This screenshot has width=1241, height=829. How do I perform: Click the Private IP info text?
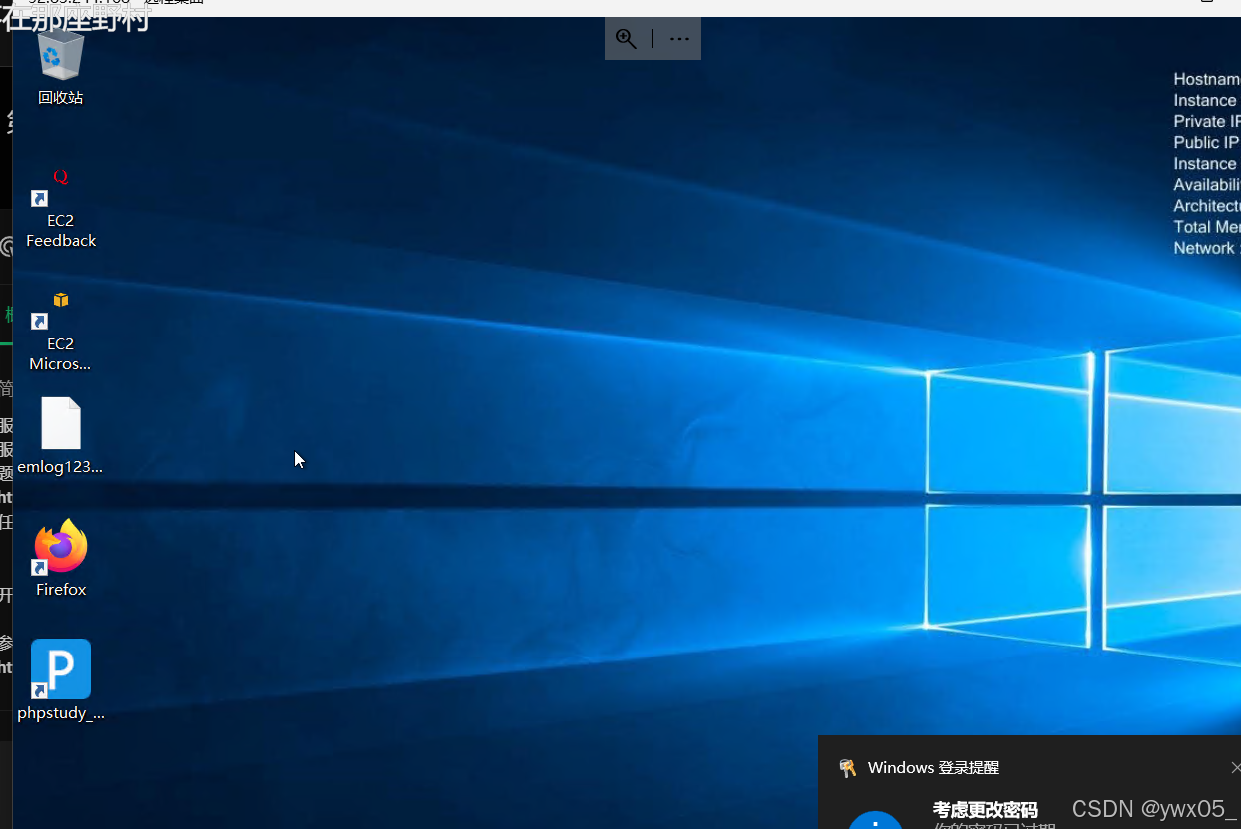(1207, 121)
